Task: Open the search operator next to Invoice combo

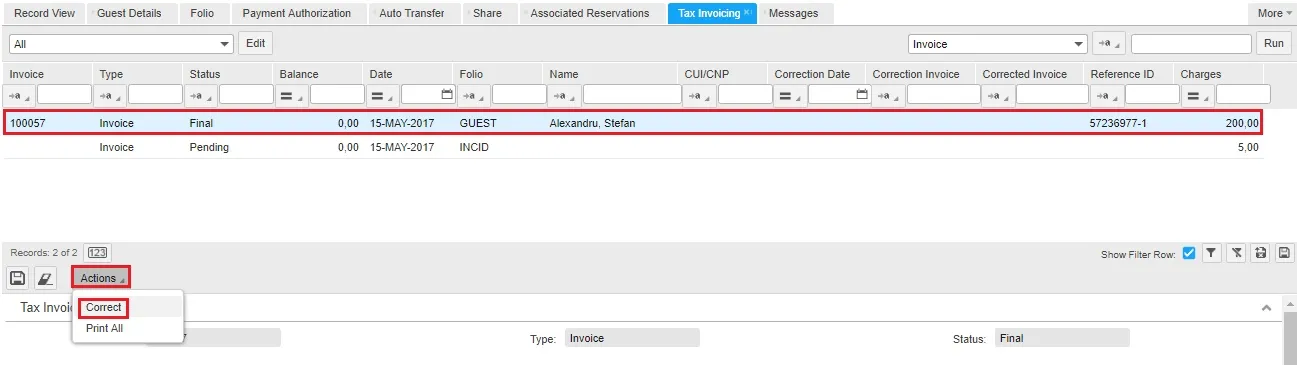Action: (x=1108, y=44)
